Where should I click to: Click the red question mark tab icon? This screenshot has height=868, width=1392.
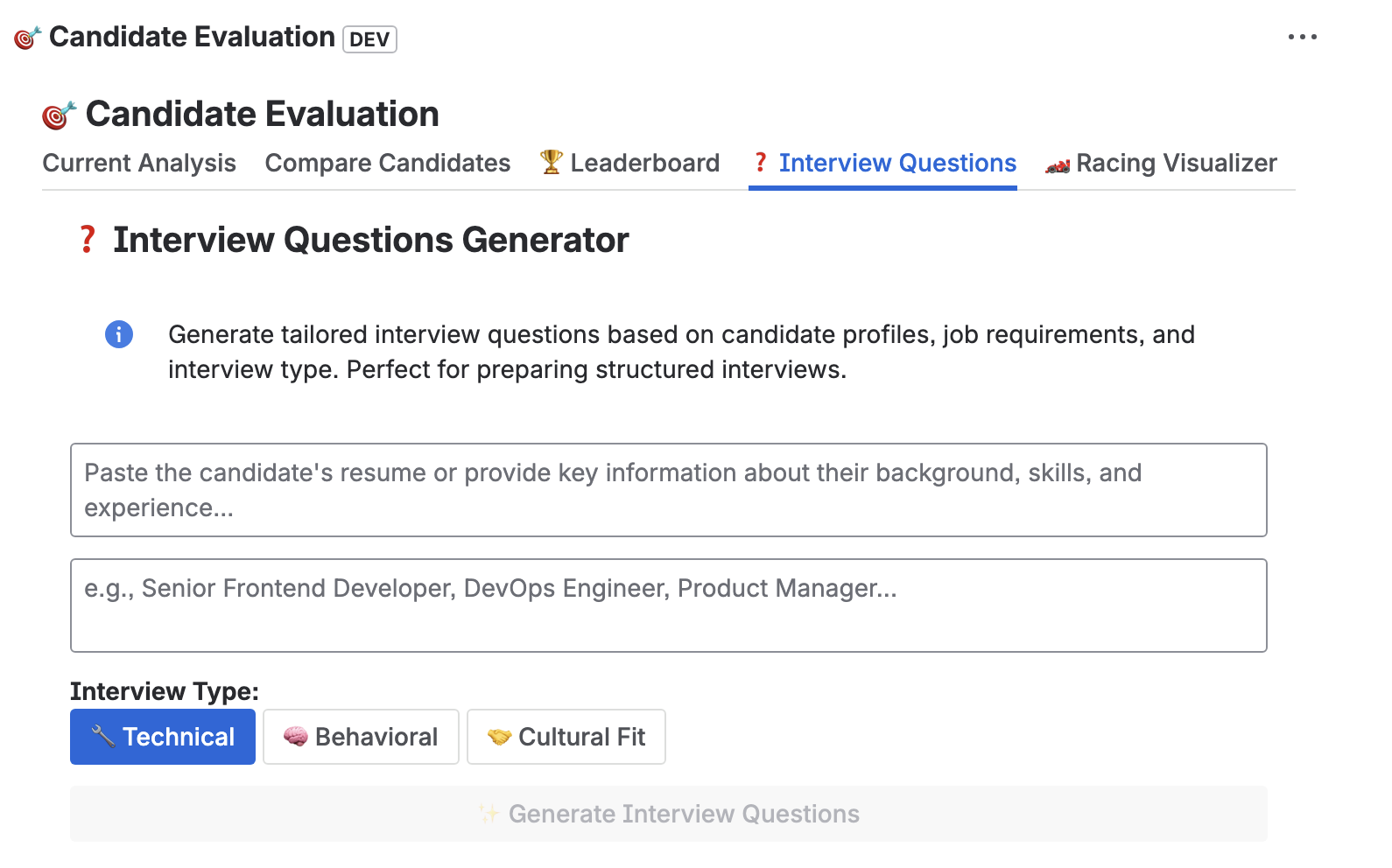click(761, 163)
